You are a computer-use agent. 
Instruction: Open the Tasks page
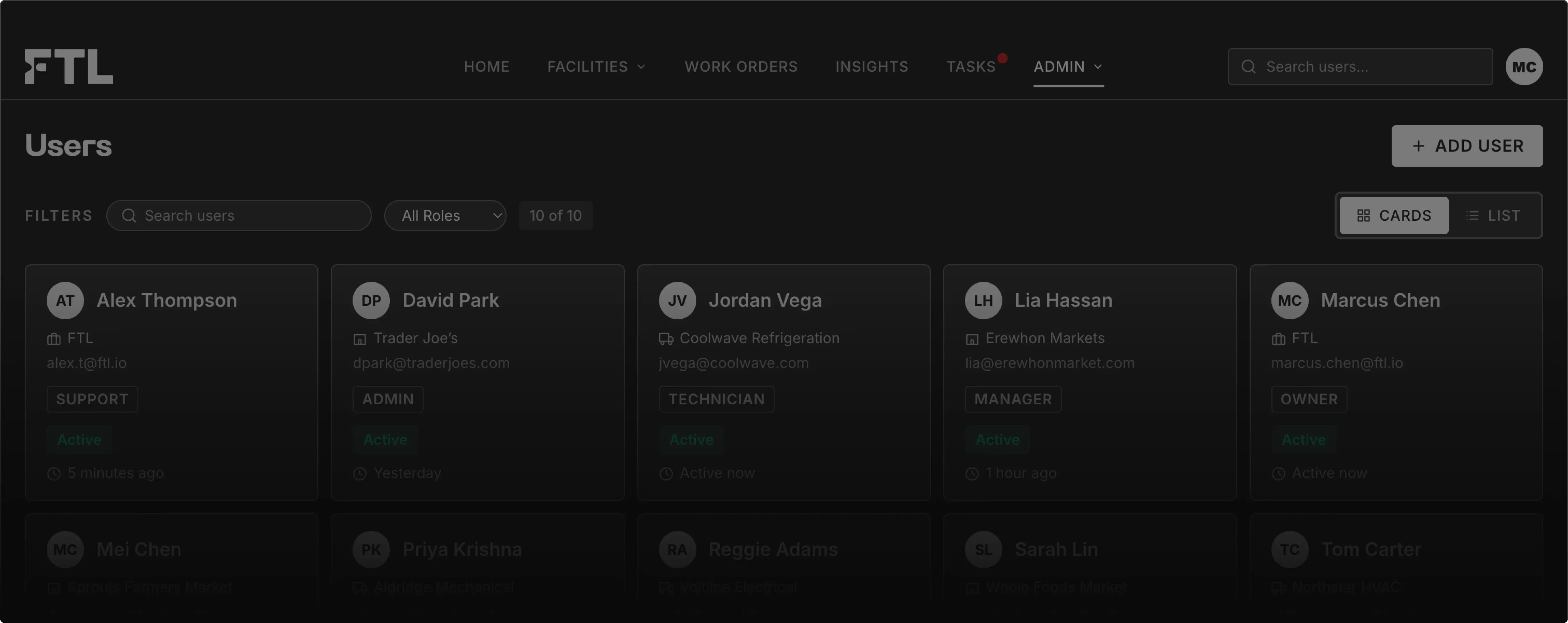coord(971,66)
